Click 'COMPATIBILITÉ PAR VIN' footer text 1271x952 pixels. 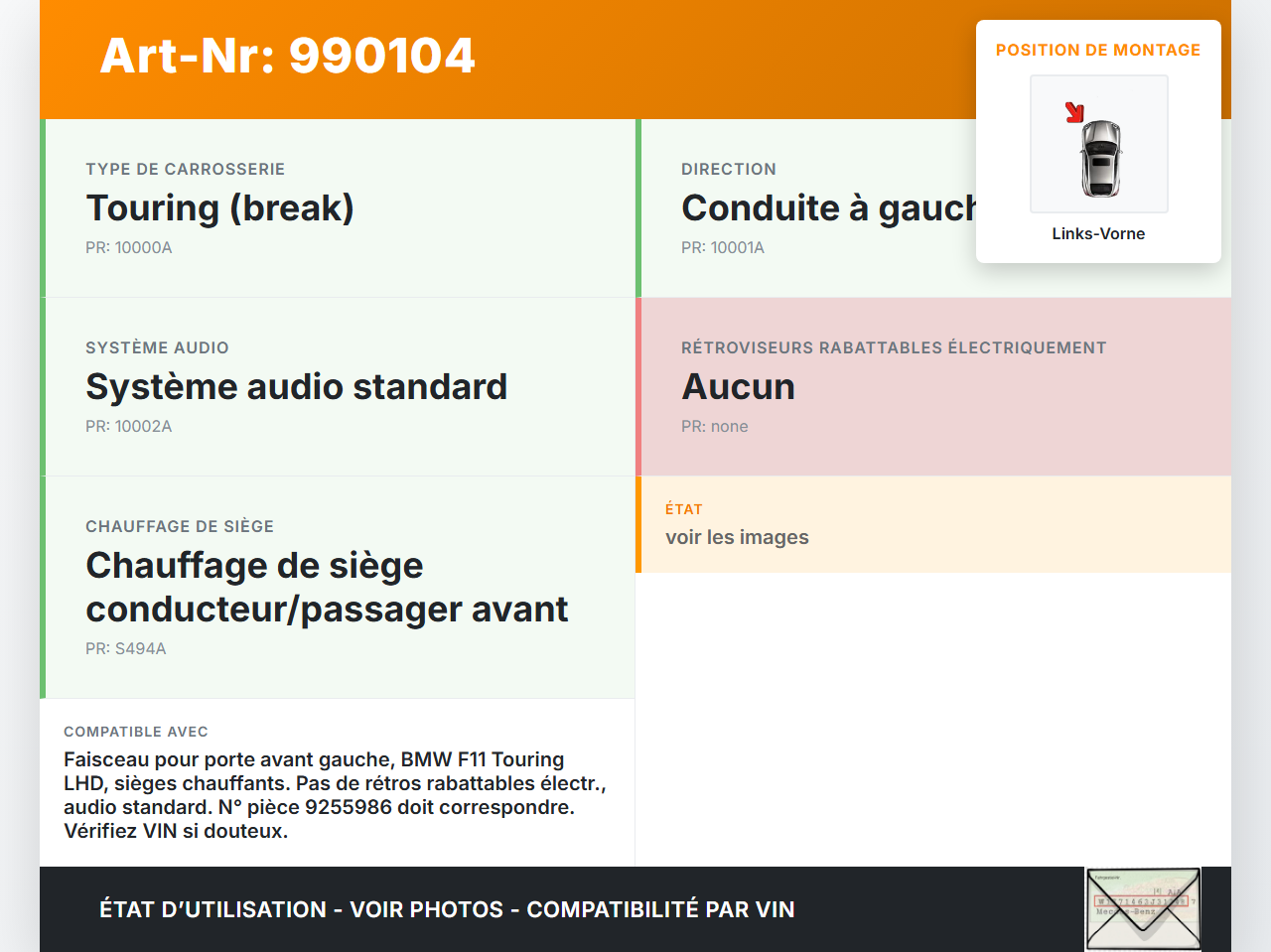[x=661, y=909]
